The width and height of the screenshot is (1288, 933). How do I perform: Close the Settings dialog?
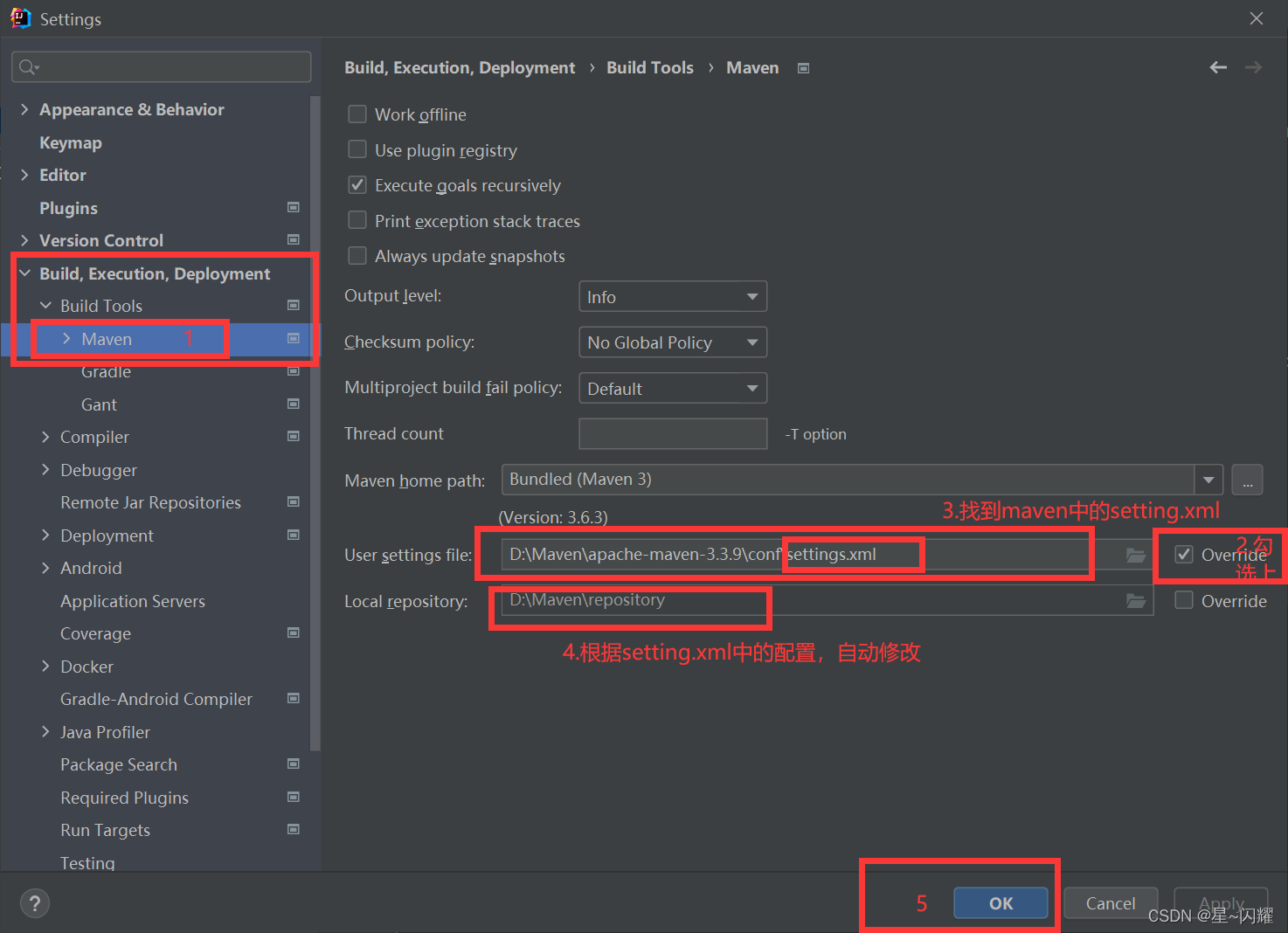(1257, 18)
